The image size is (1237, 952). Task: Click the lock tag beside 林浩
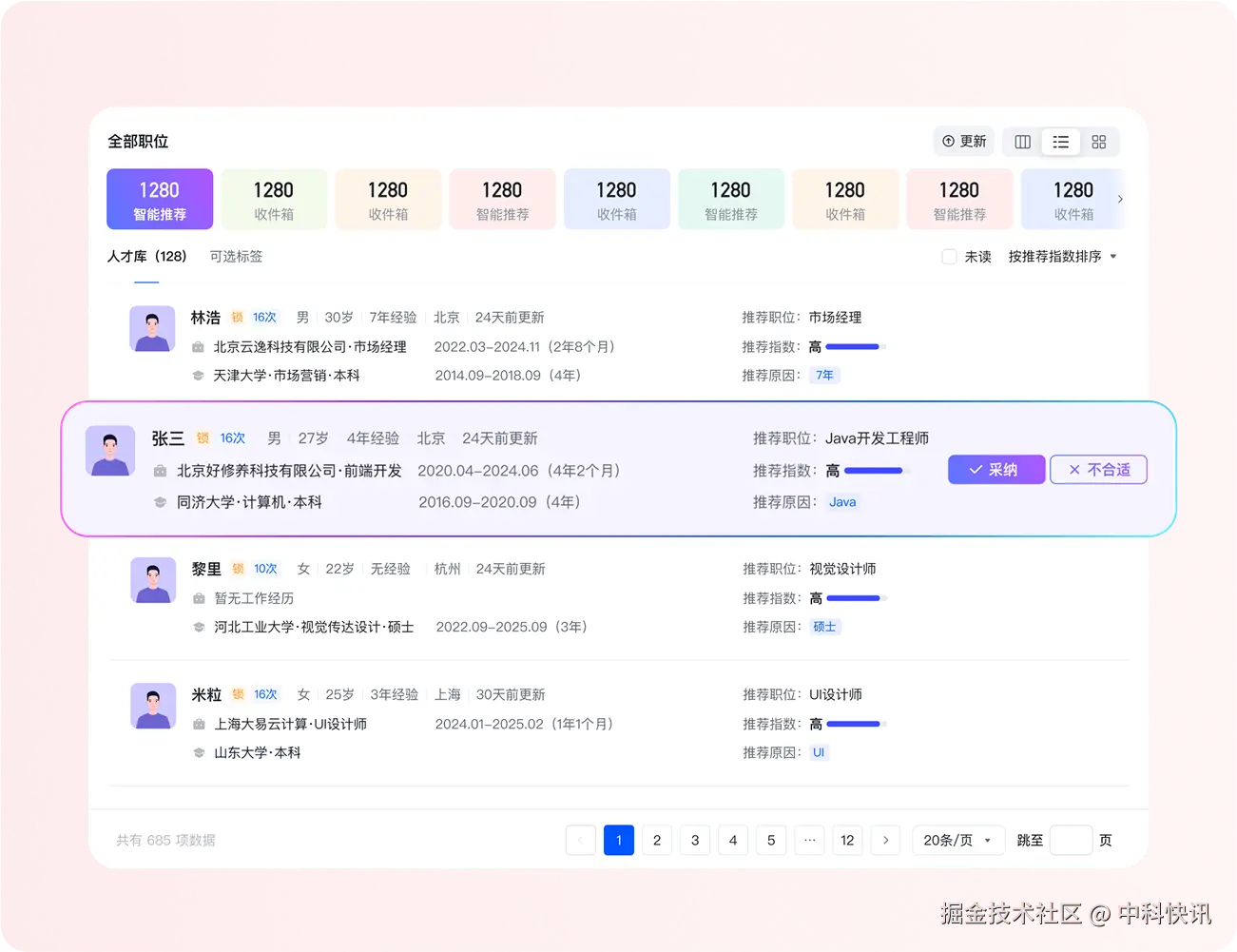click(238, 318)
